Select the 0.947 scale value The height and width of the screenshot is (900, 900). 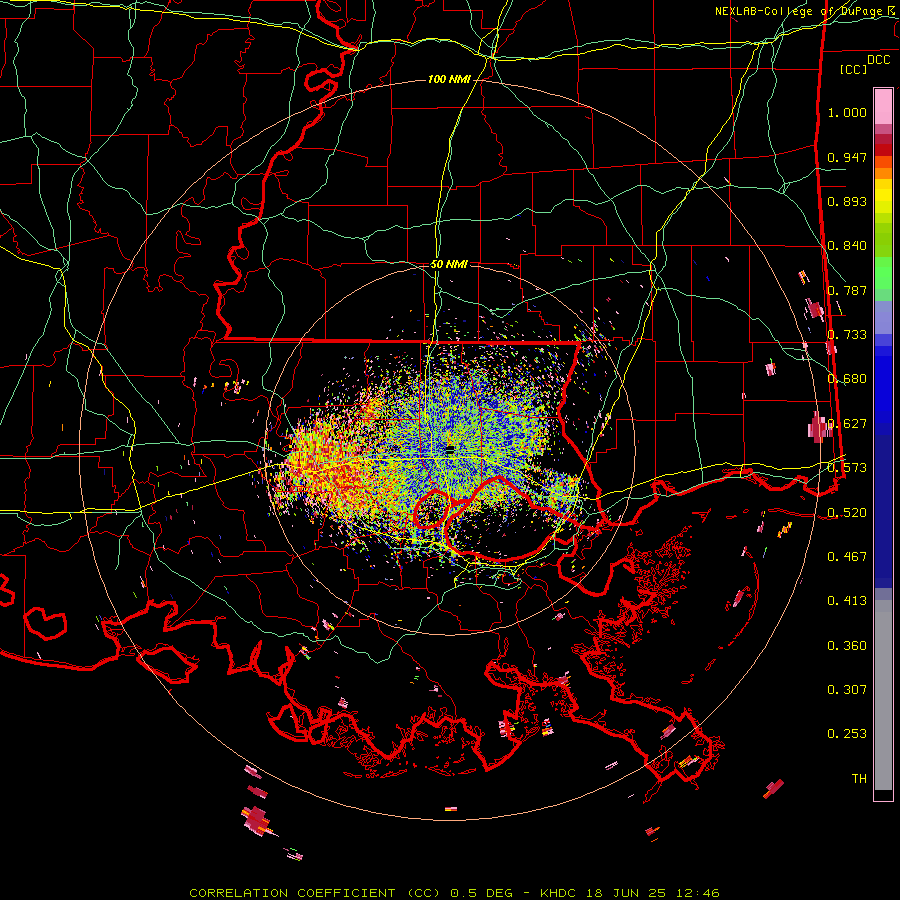point(847,157)
